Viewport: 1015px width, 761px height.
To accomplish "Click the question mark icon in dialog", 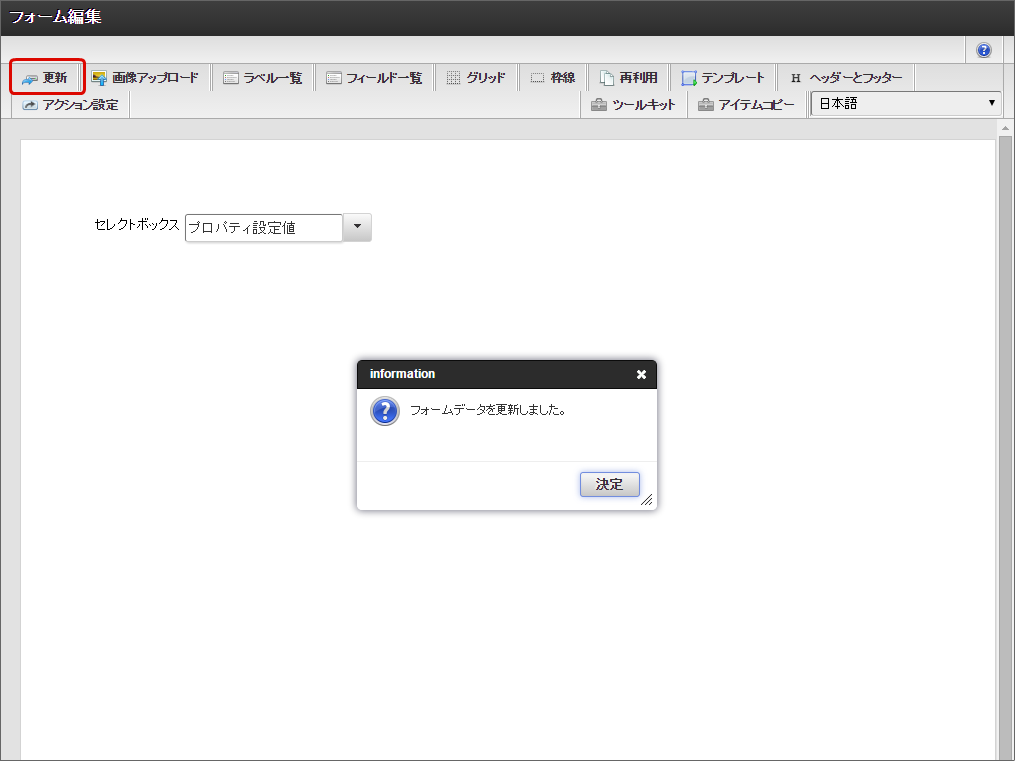I will click(385, 411).
